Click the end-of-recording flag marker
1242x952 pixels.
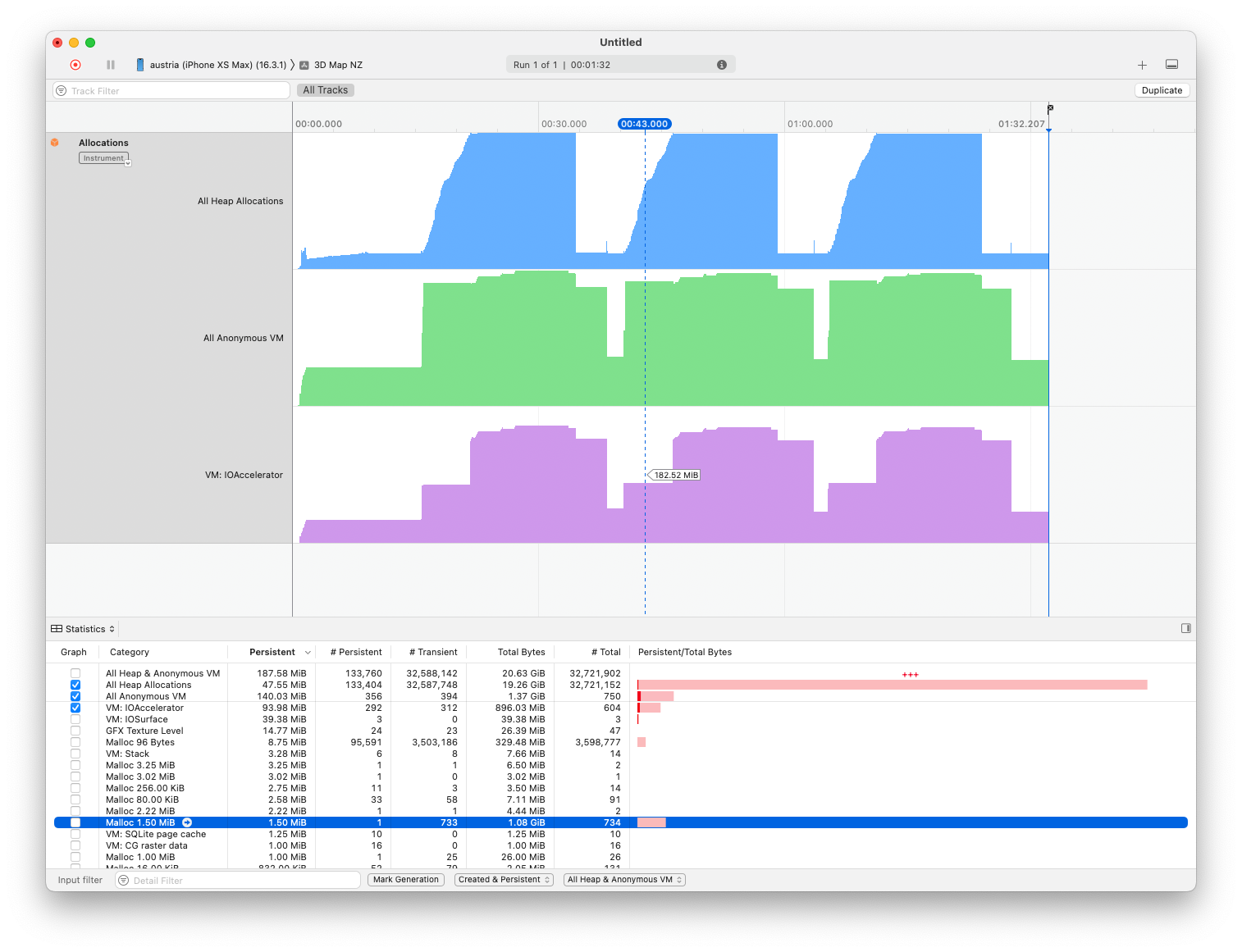tap(1050, 108)
